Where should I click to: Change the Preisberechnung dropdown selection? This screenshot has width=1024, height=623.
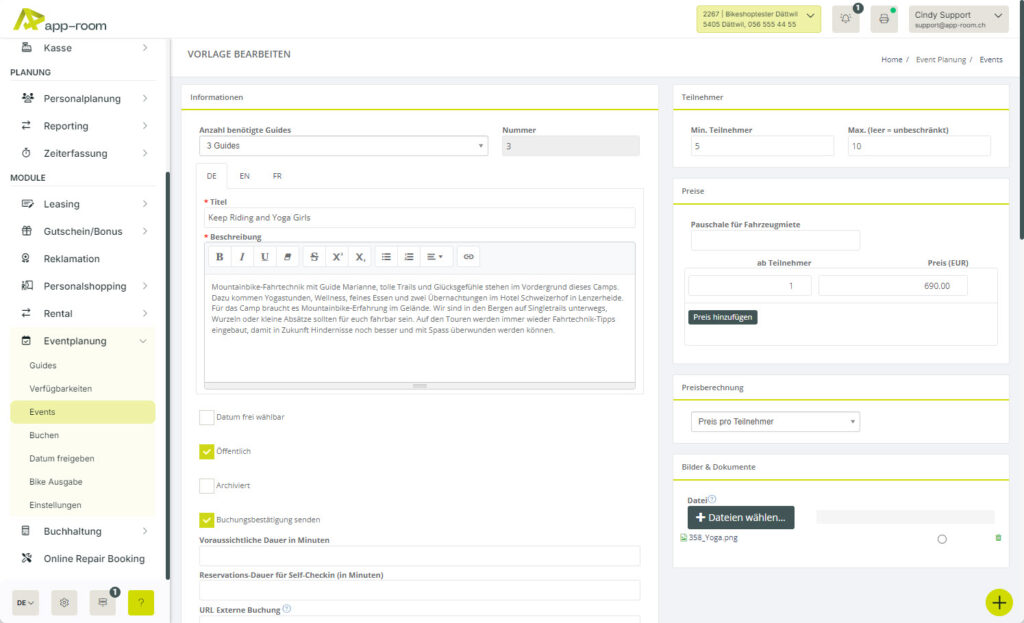(775, 421)
